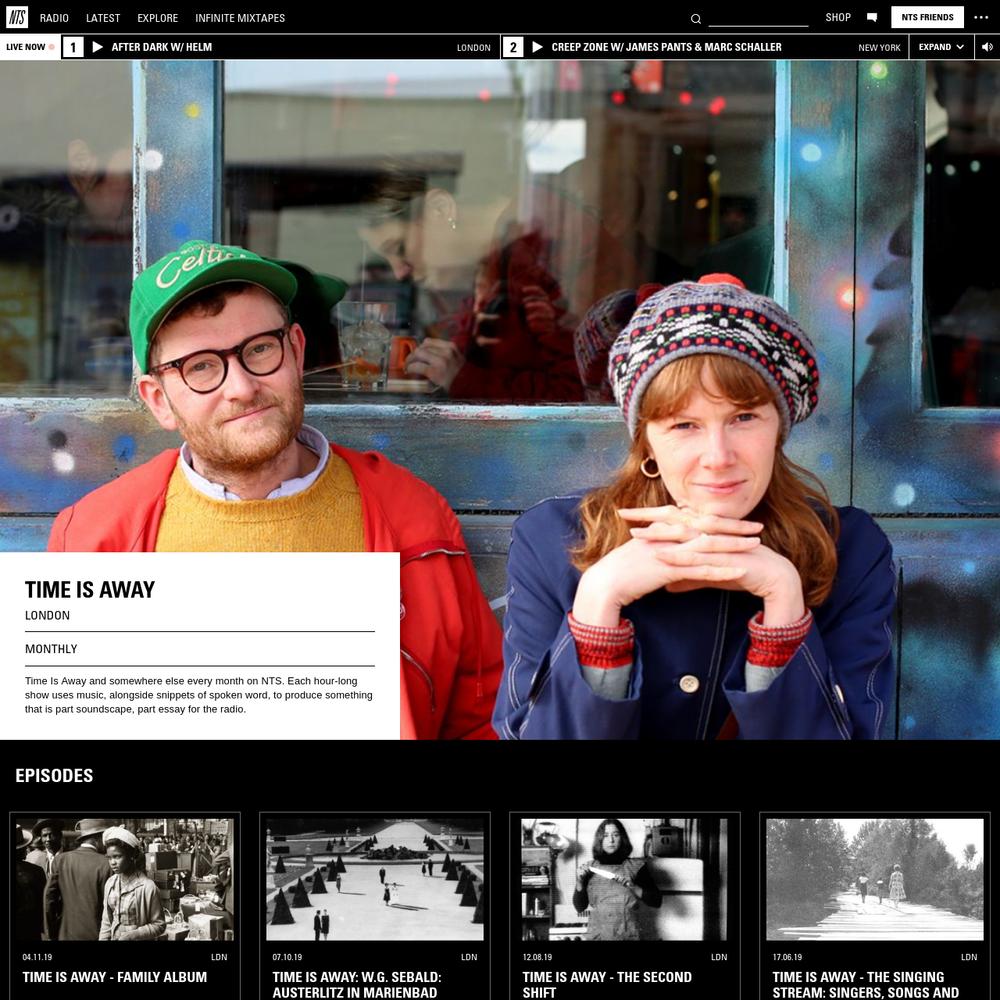1000x1000 pixels.
Task: Focus the search input field
Action: tap(758, 18)
